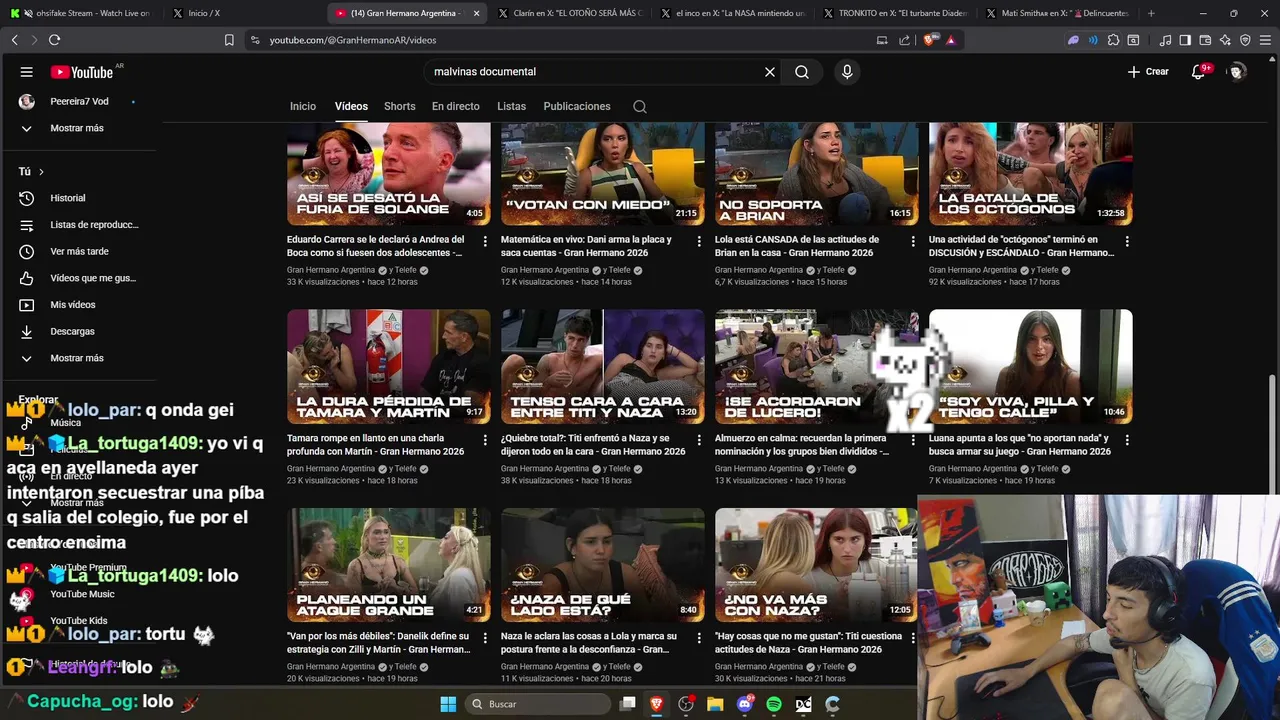Viewport: 1280px width, 720px height.
Task: Open browser extensions puzzle icon
Action: click(x=1113, y=40)
